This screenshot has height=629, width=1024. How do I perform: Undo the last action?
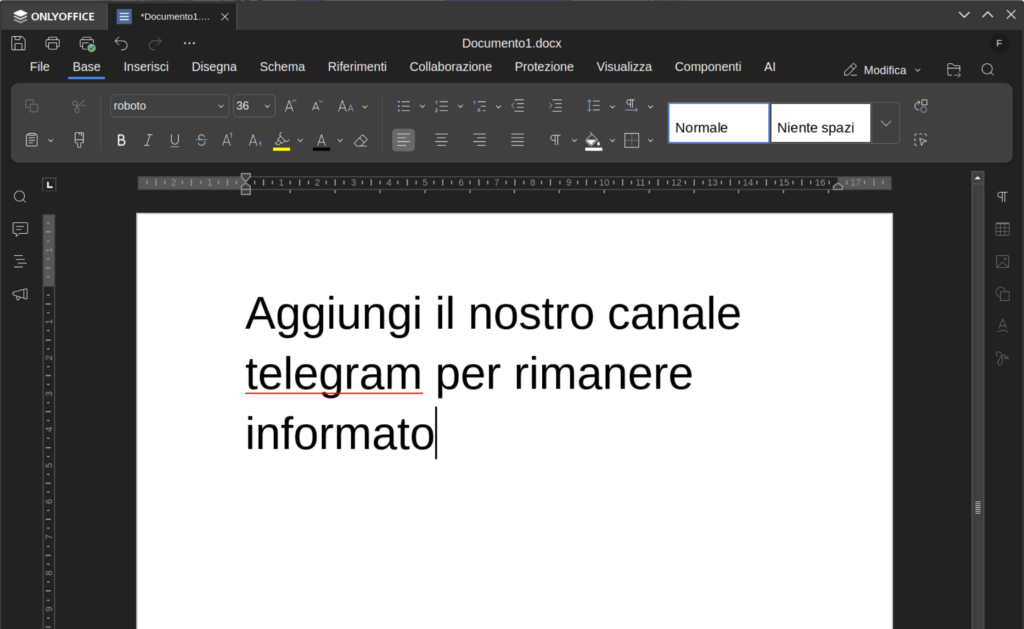(121, 43)
